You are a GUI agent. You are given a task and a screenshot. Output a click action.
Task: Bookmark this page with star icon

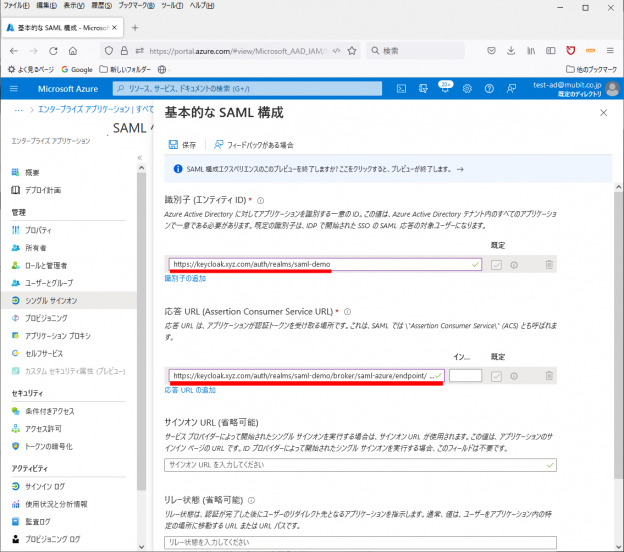(x=352, y=51)
